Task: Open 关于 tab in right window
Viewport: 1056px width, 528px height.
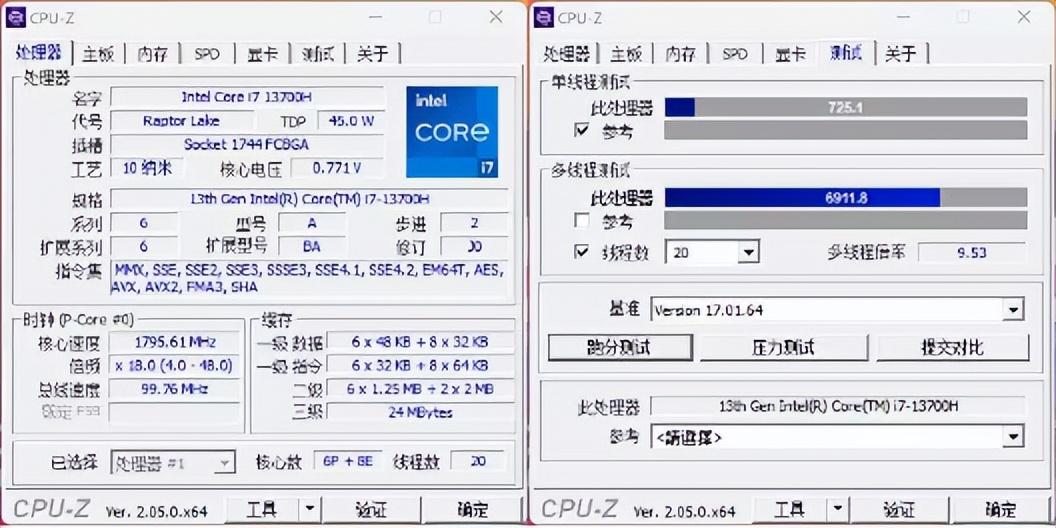Action: click(900, 54)
